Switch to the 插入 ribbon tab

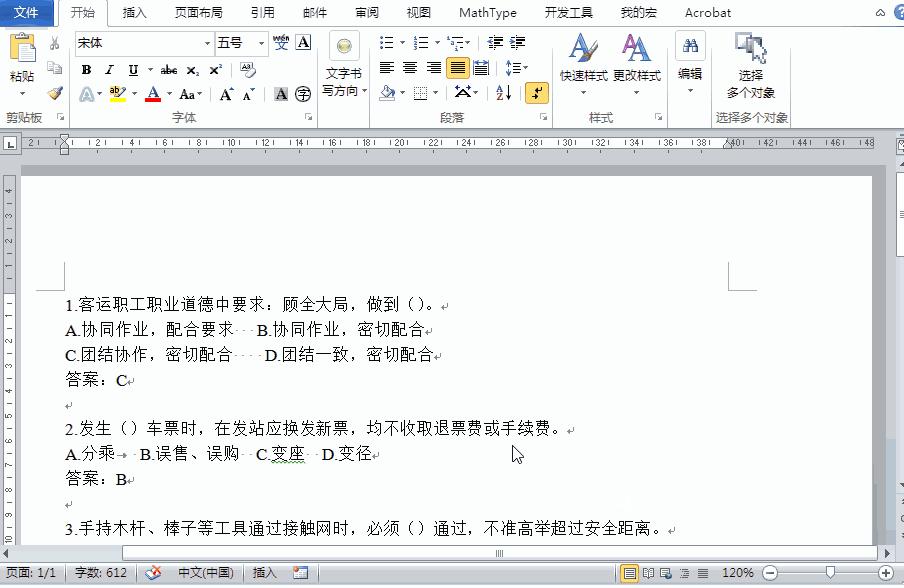[x=134, y=13]
